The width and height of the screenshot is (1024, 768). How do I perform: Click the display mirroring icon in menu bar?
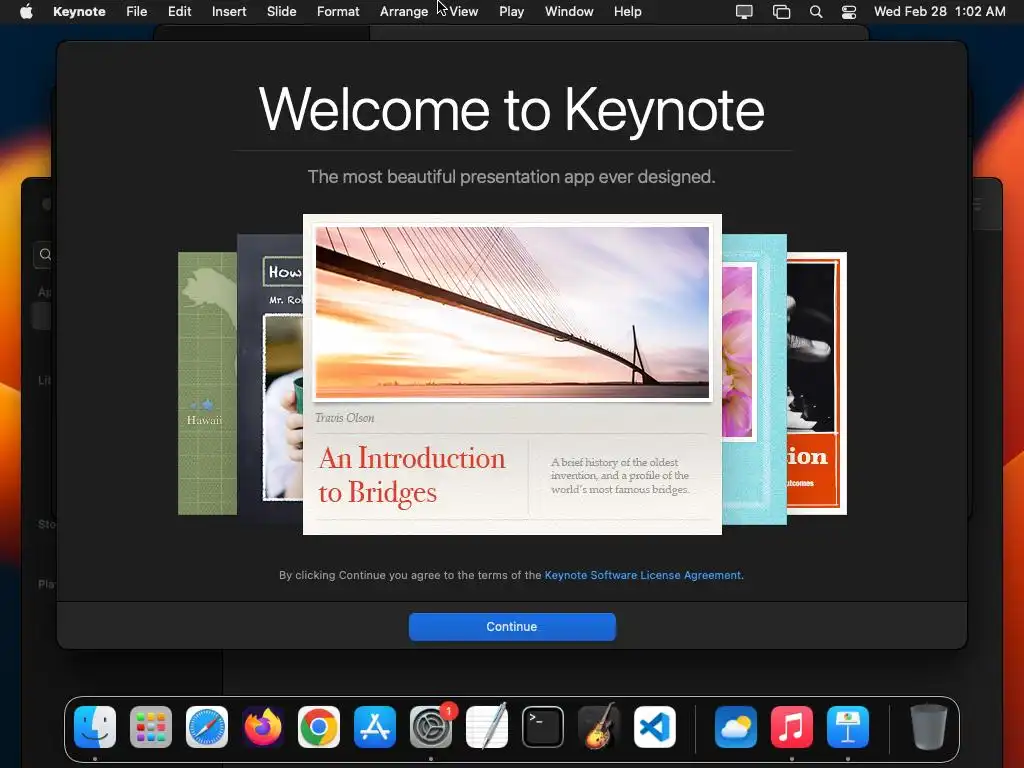[x=744, y=12]
